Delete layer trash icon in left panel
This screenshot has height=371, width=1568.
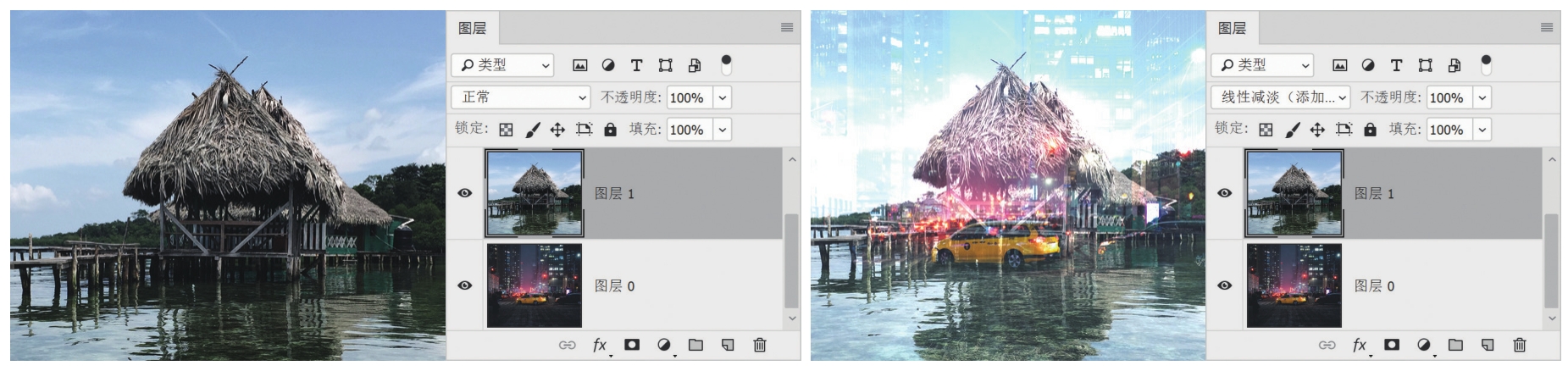[x=760, y=345]
